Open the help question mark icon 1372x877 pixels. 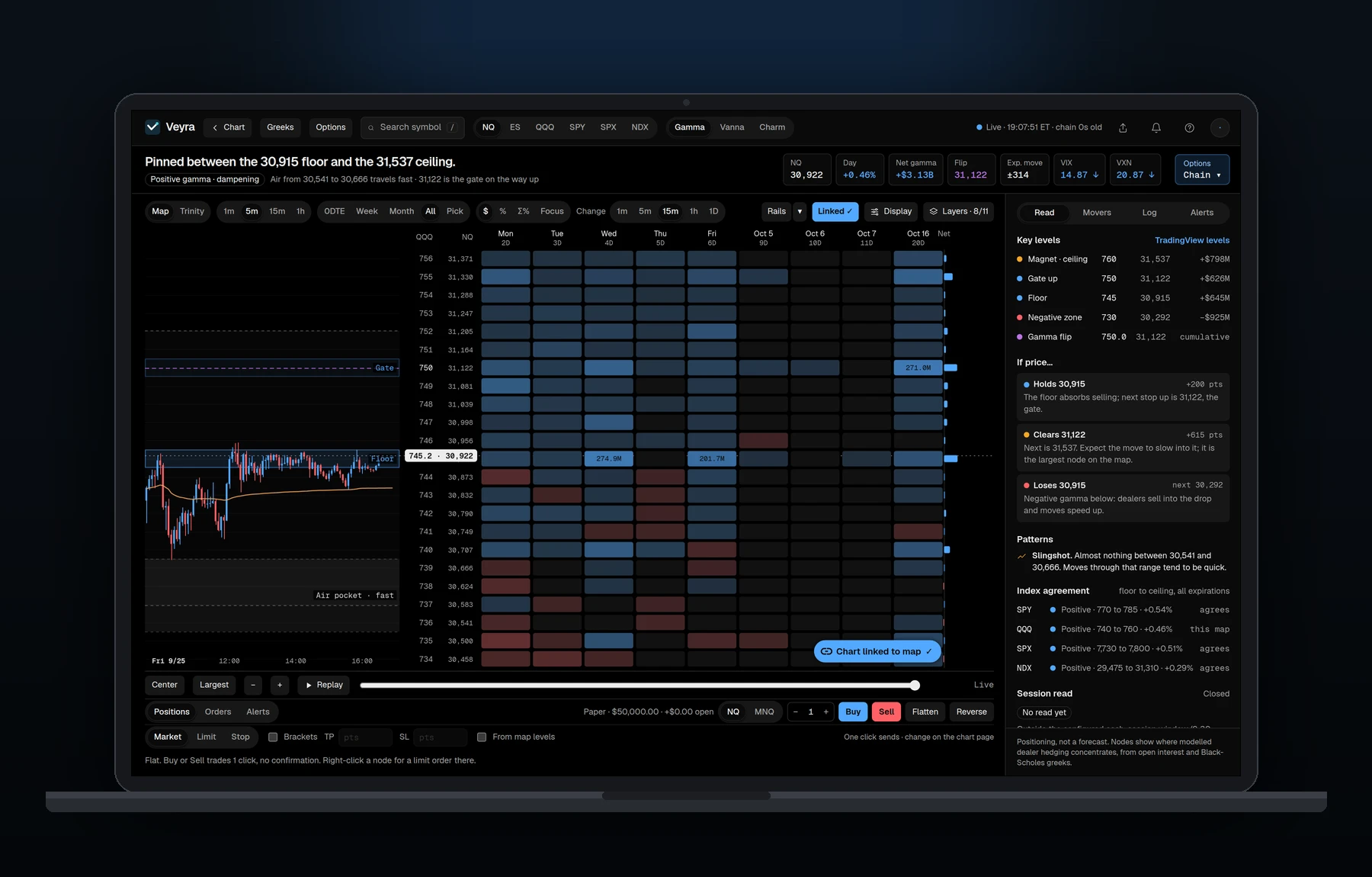[1189, 127]
